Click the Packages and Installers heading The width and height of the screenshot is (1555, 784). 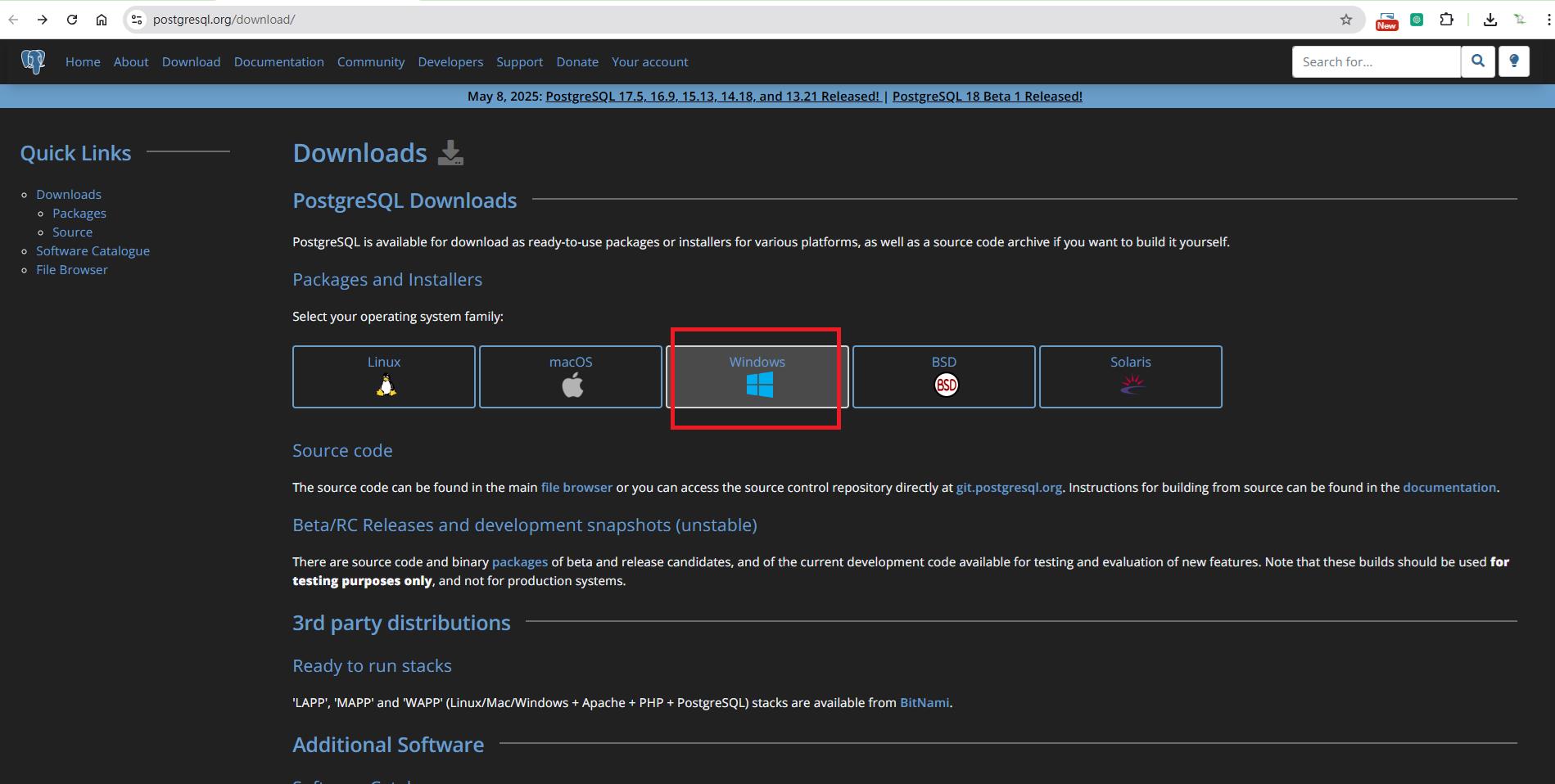tap(387, 279)
